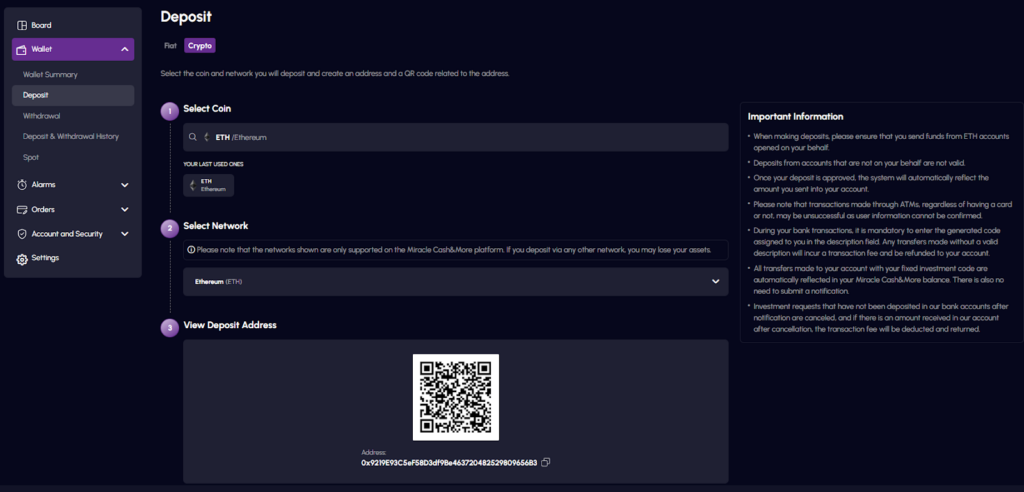Click the search magnifier icon in coin field
This screenshot has width=1024, height=492.
tap(193, 137)
